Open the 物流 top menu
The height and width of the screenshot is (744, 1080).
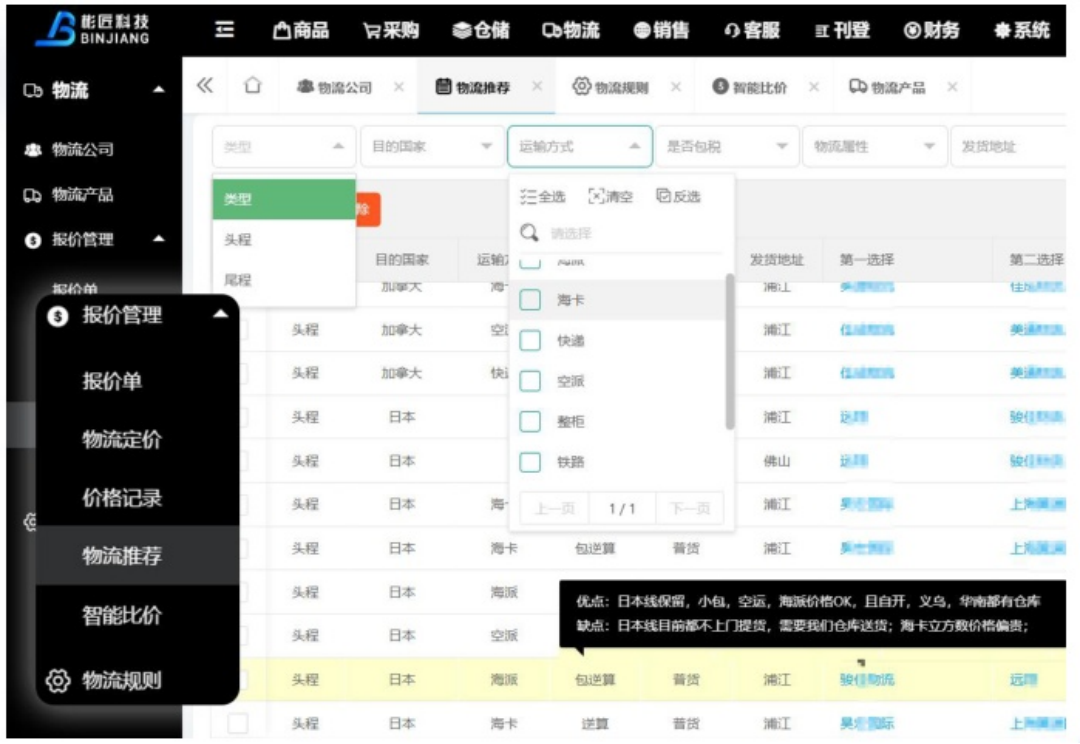click(571, 30)
